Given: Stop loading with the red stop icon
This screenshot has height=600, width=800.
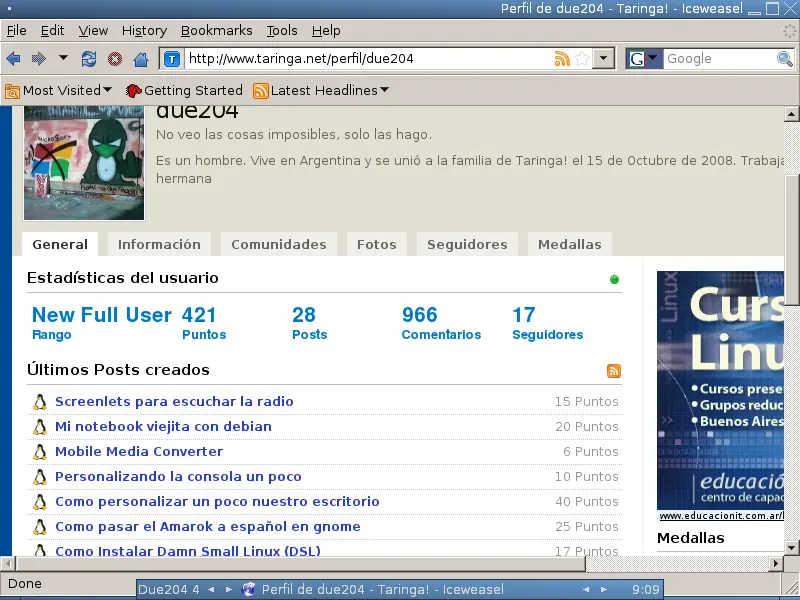Looking at the screenshot, I should point(115,59).
